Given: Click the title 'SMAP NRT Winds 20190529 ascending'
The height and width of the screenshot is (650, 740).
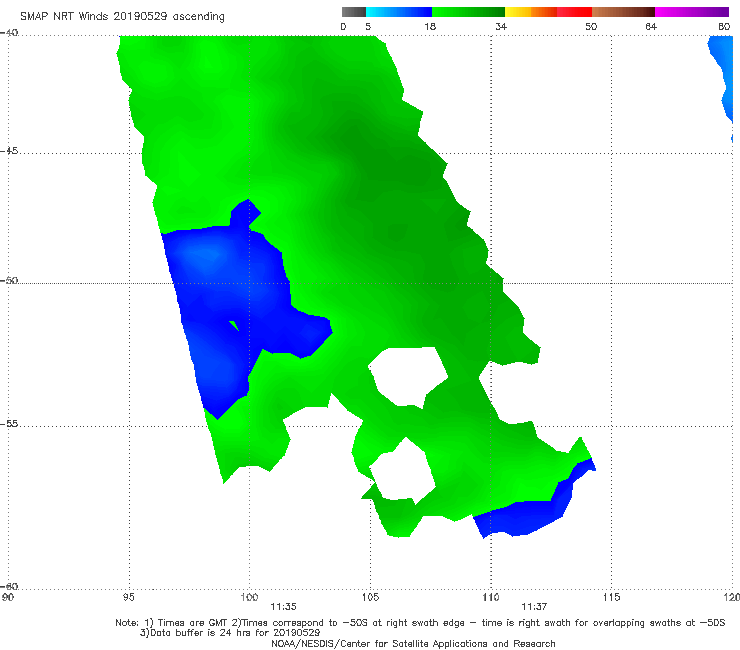Looking at the screenshot, I should click(x=122, y=16).
